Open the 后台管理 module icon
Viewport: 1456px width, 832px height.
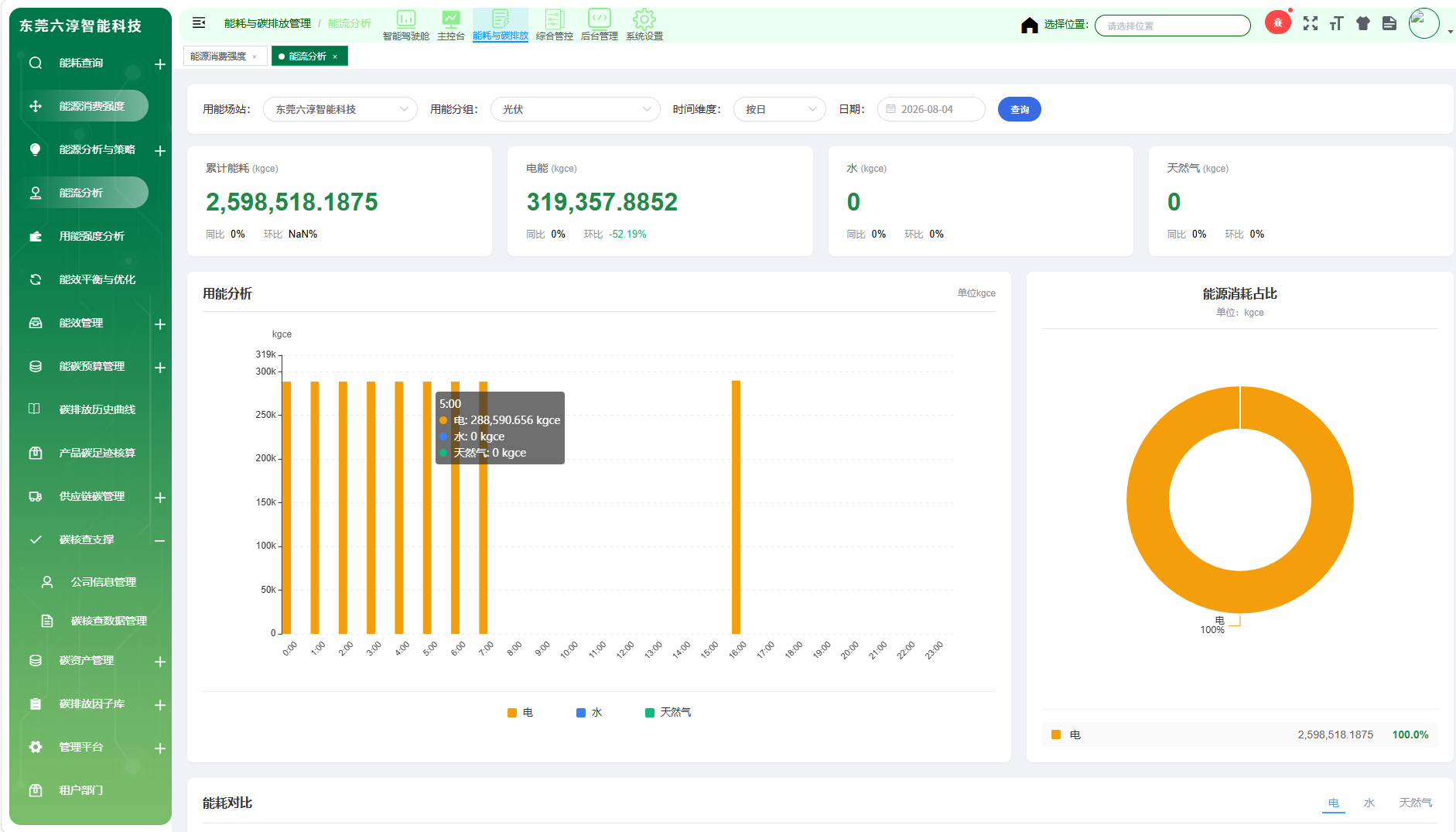coord(600,19)
